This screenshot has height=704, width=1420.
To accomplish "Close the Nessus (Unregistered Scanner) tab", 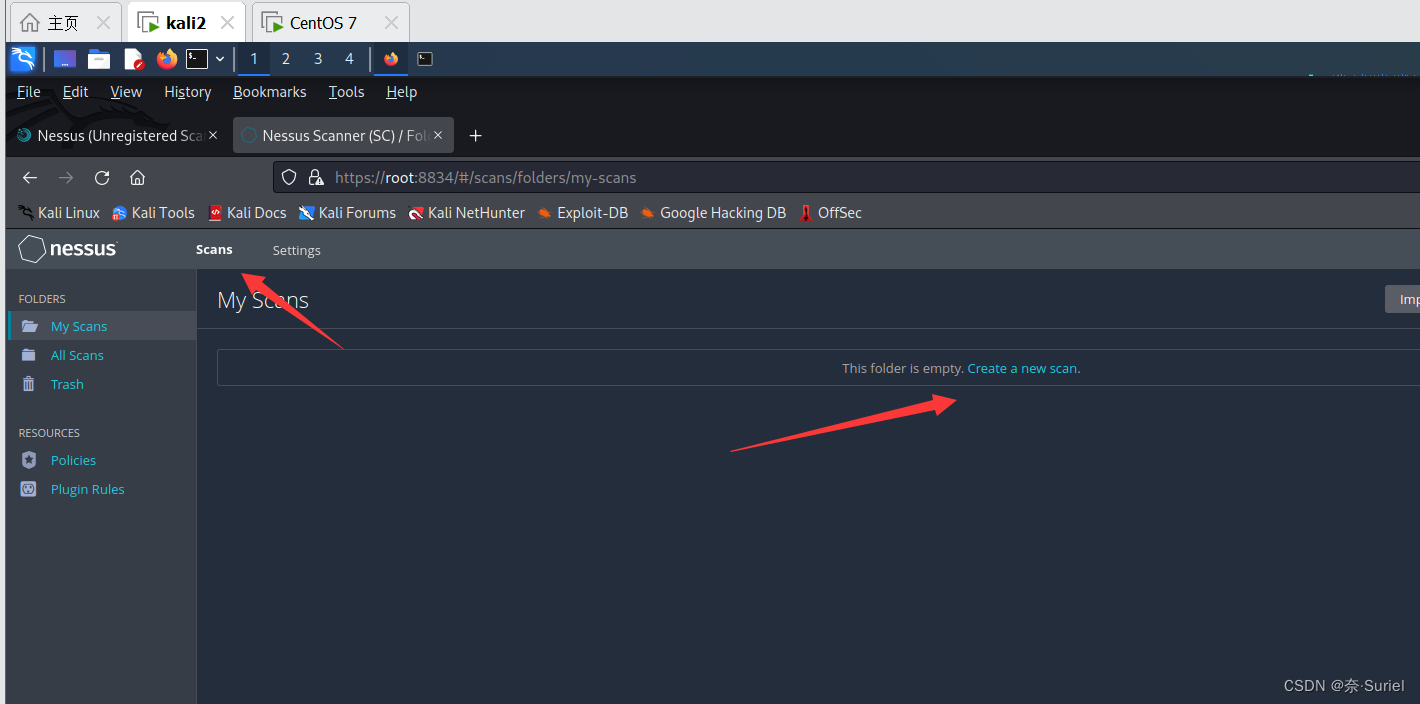I will [x=213, y=136].
